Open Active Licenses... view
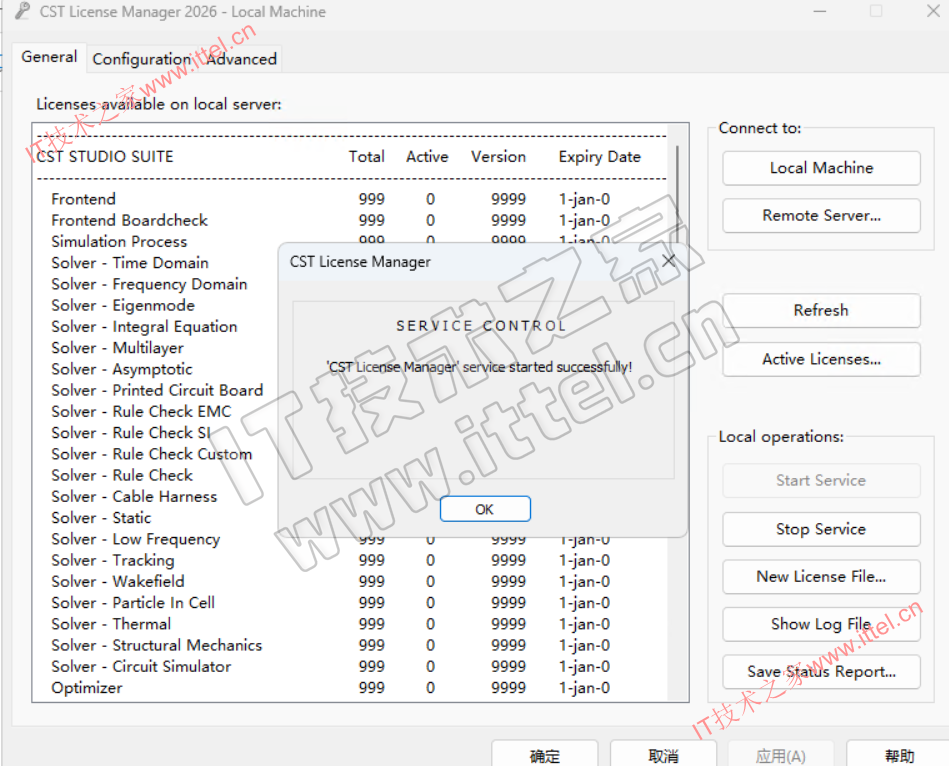Image resolution: width=949 pixels, height=766 pixels. point(820,359)
